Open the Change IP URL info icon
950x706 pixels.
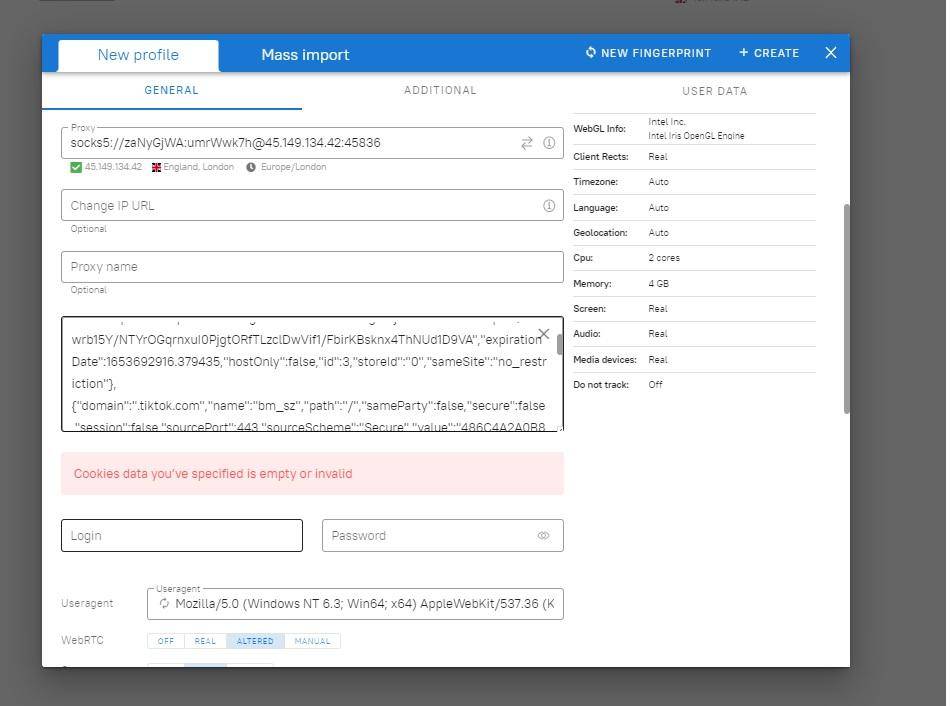(549, 205)
